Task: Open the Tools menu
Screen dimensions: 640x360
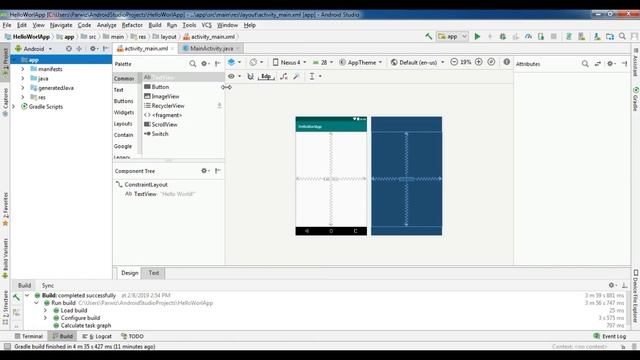Action: tap(189, 25)
